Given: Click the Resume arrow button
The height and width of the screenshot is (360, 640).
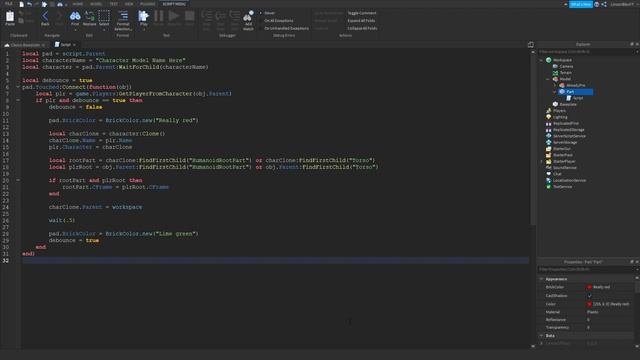Looking at the screenshot, I should [174, 16].
